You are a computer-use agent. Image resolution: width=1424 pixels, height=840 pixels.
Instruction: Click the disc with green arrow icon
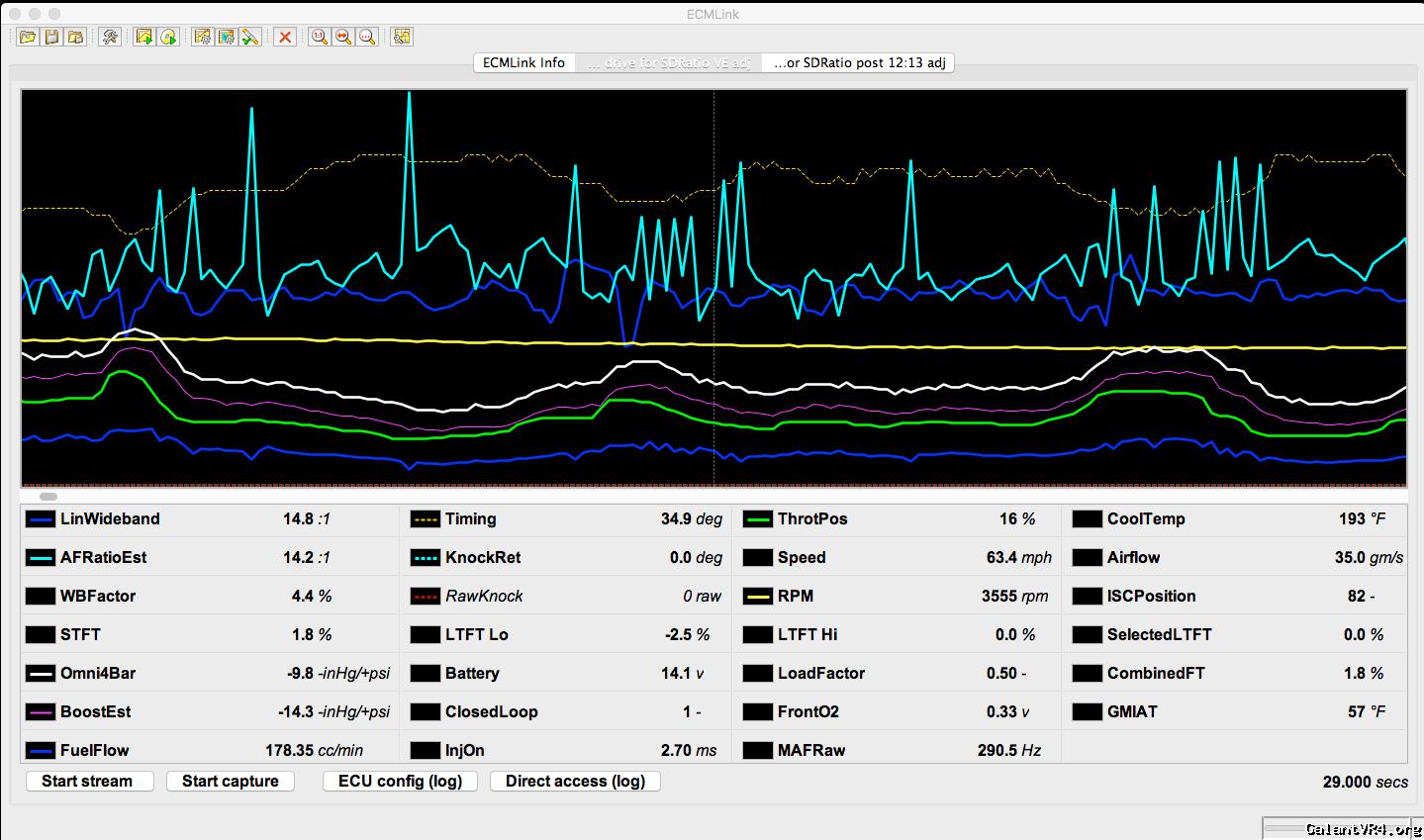click(x=168, y=37)
